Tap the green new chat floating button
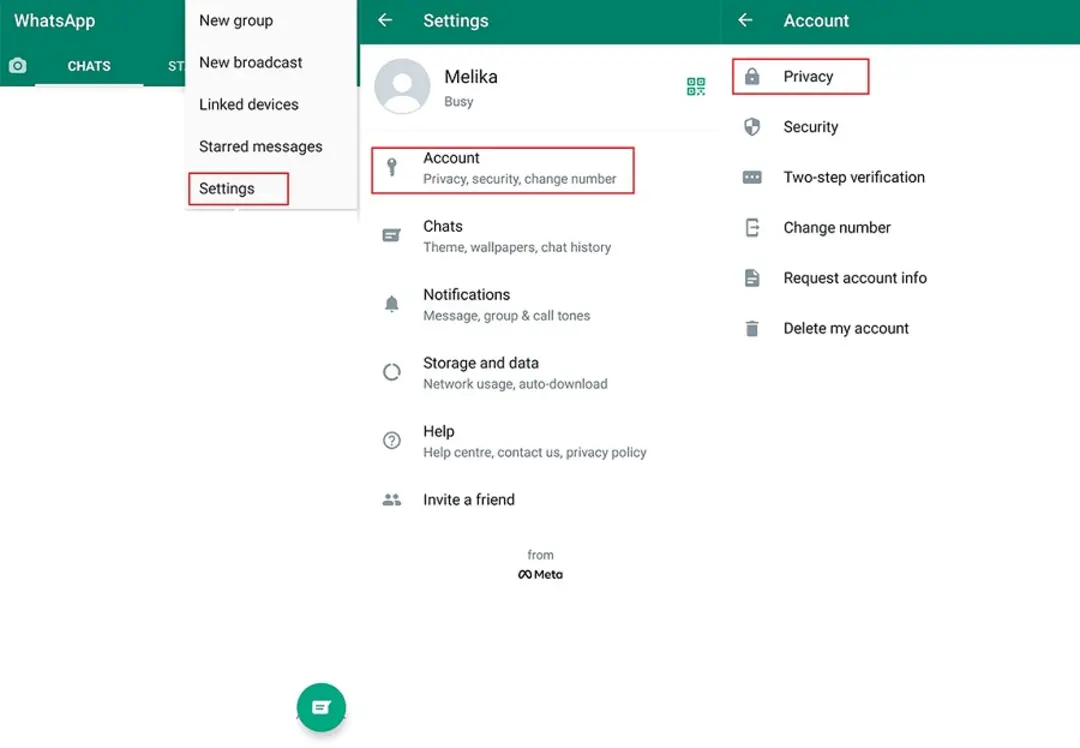This screenshot has width=1080, height=748. [321, 707]
